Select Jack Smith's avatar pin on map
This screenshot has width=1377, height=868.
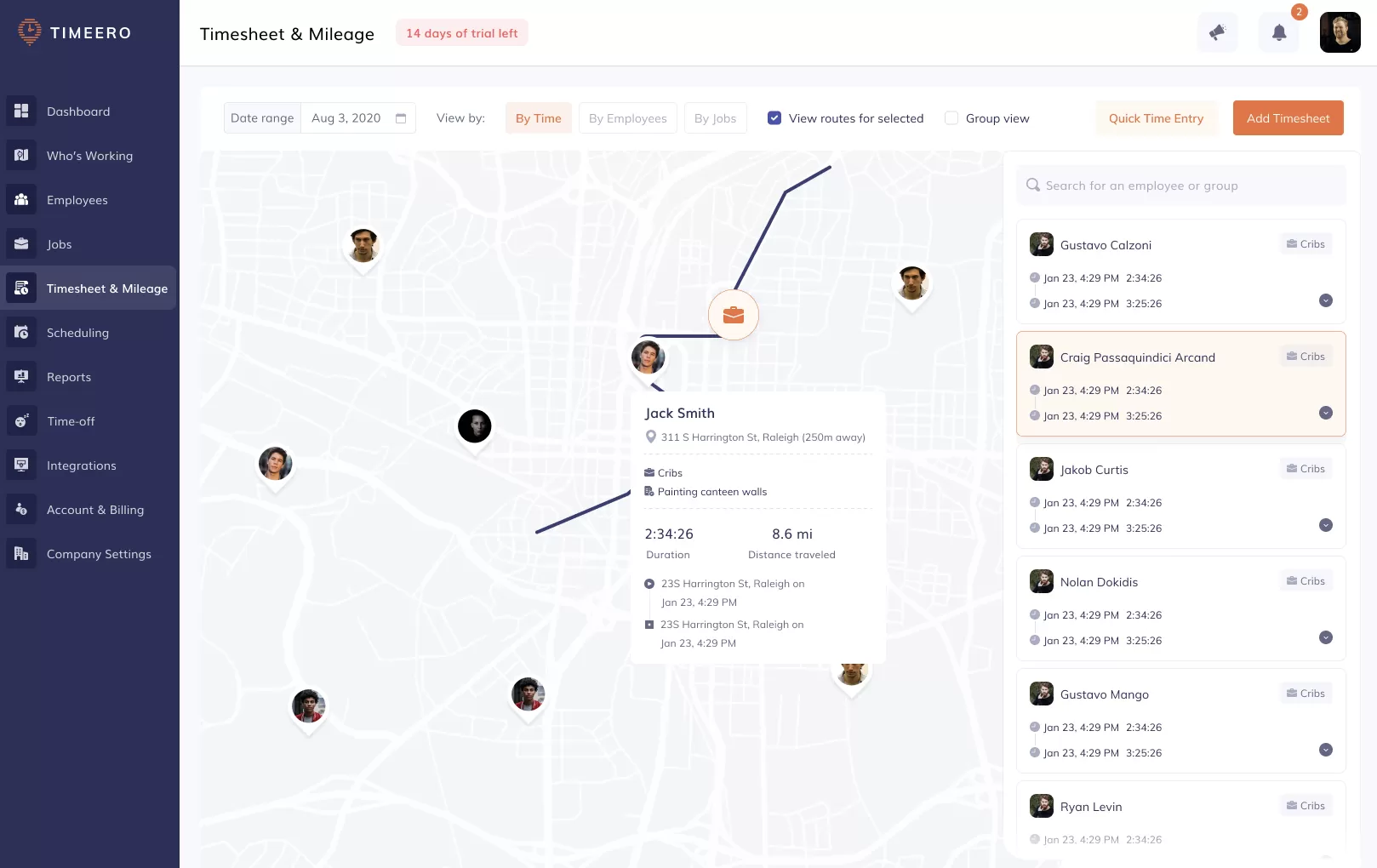coord(648,357)
